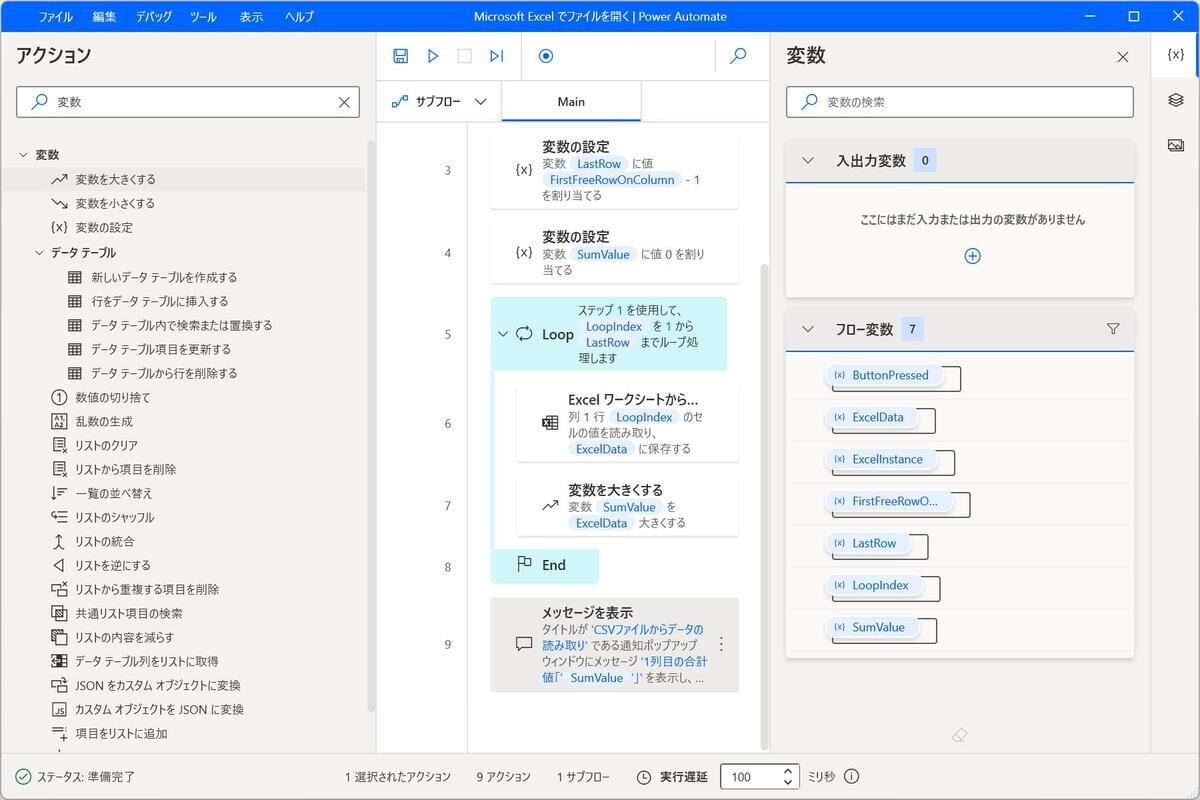Start the recorder icon
Screen dimensions: 1200x800
(546, 56)
